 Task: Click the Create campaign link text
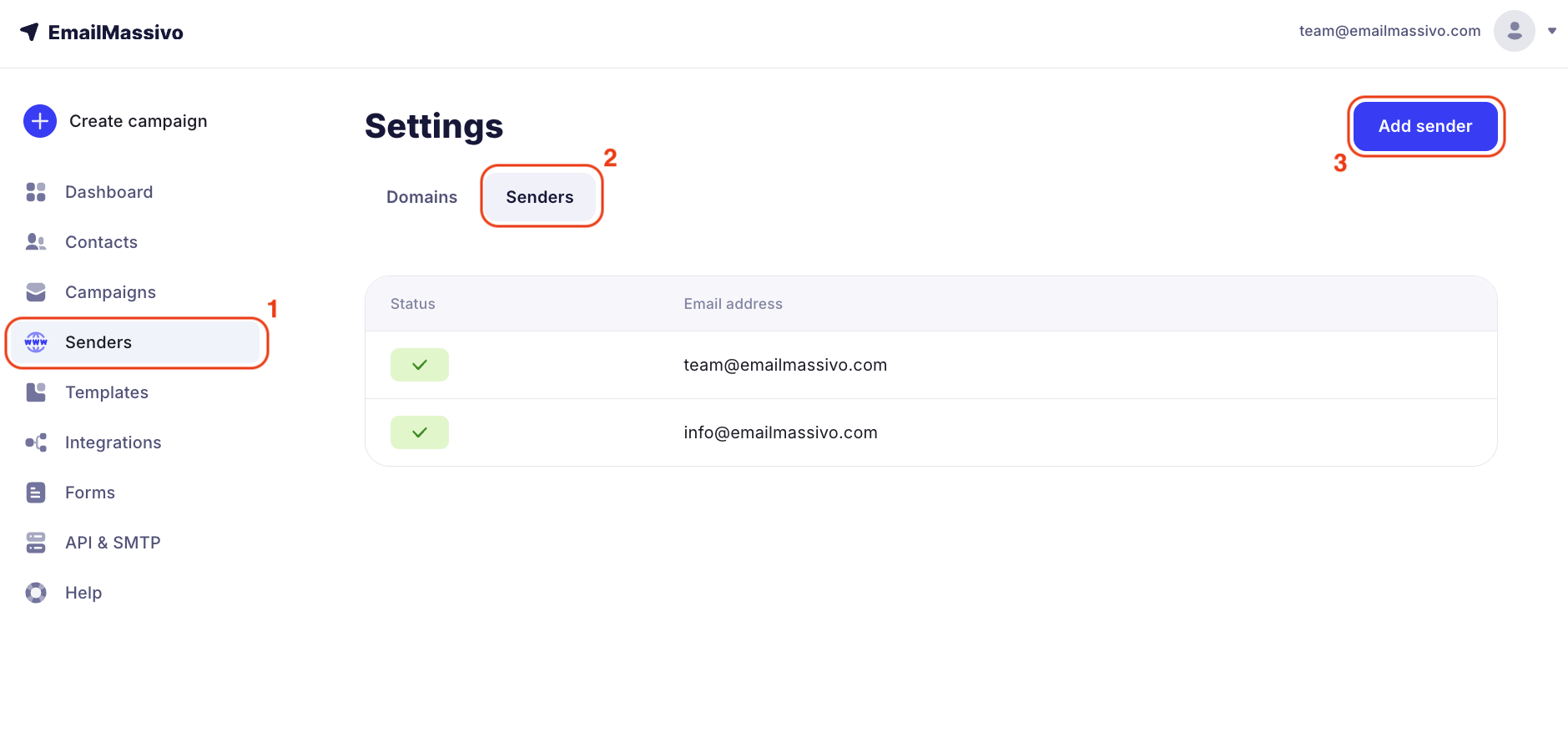(x=139, y=121)
